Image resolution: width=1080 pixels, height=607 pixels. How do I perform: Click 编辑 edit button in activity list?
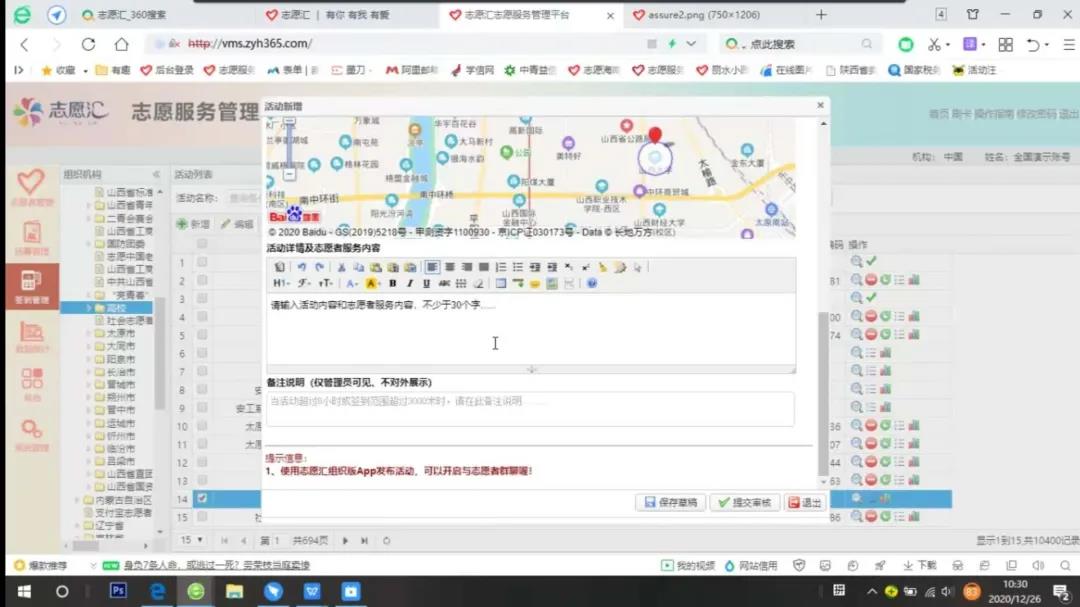(237, 224)
